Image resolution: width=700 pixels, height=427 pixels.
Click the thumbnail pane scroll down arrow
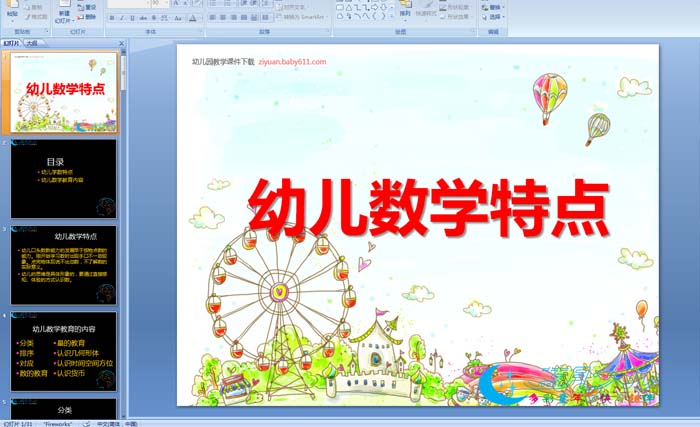click(x=124, y=415)
